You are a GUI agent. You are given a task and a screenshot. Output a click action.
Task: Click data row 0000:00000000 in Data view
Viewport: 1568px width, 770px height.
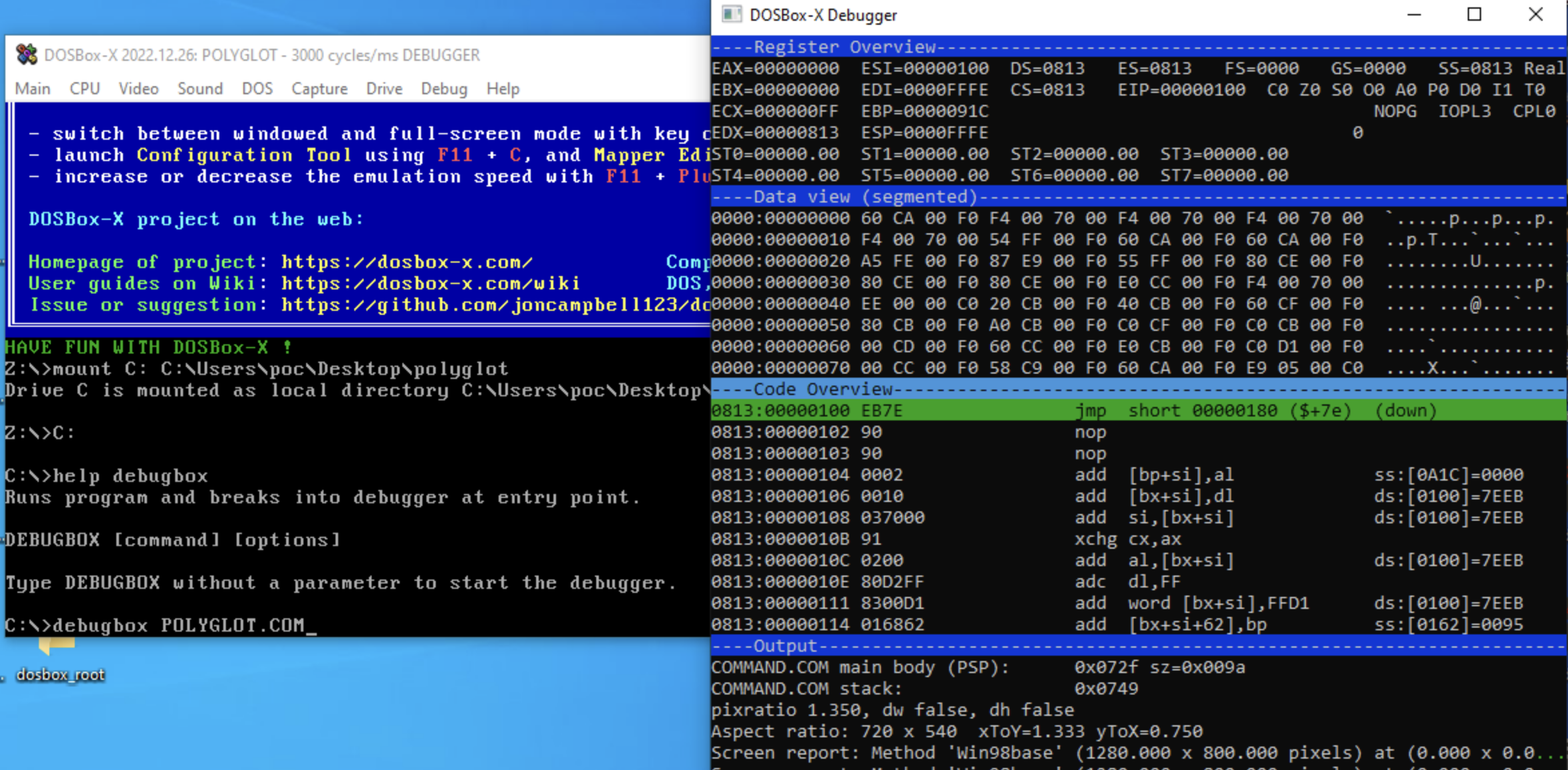click(x=1134, y=218)
